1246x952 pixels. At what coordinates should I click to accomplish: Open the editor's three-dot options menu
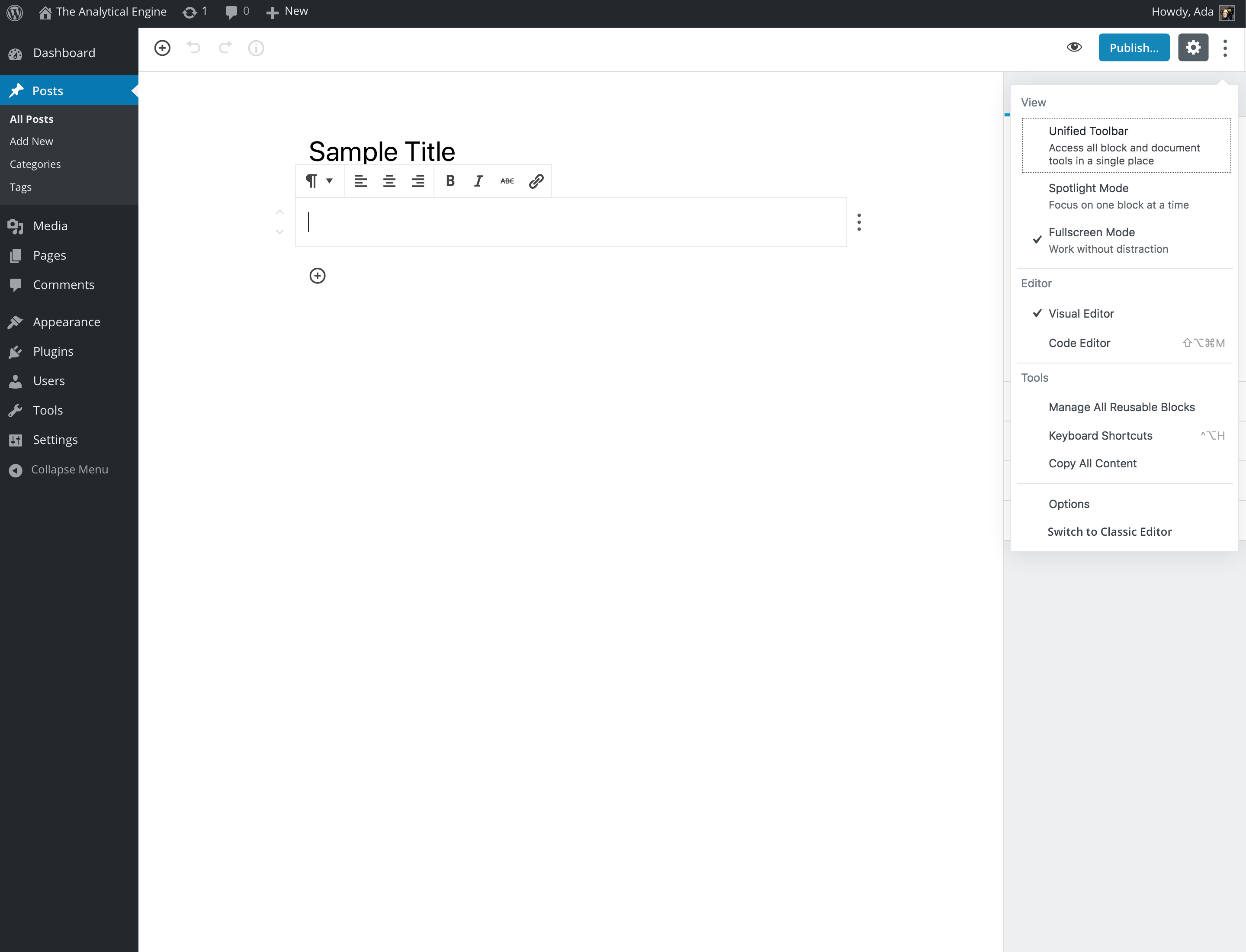point(1224,48)
